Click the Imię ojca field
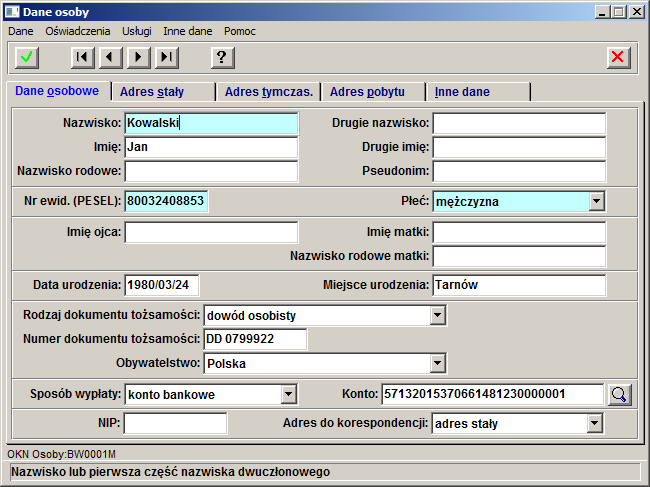The image size is (650, 487). click(211, 232)
